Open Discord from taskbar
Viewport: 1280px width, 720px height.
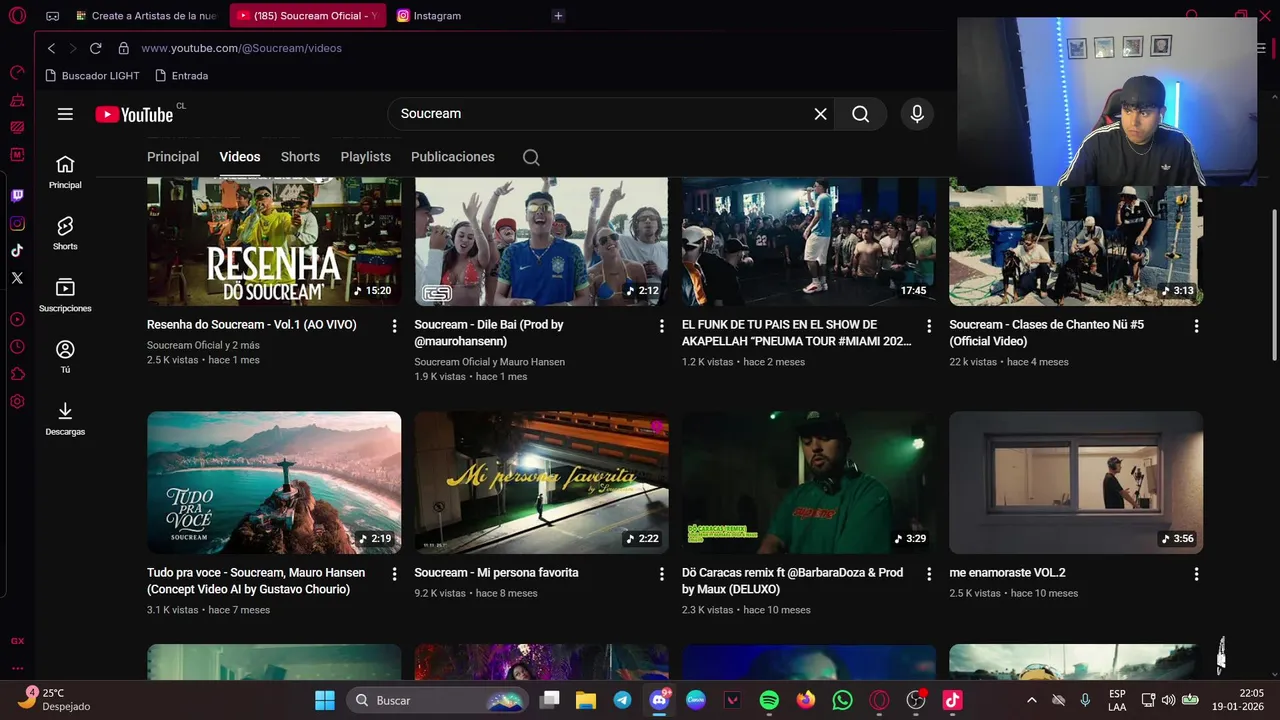tap(659, 700)
